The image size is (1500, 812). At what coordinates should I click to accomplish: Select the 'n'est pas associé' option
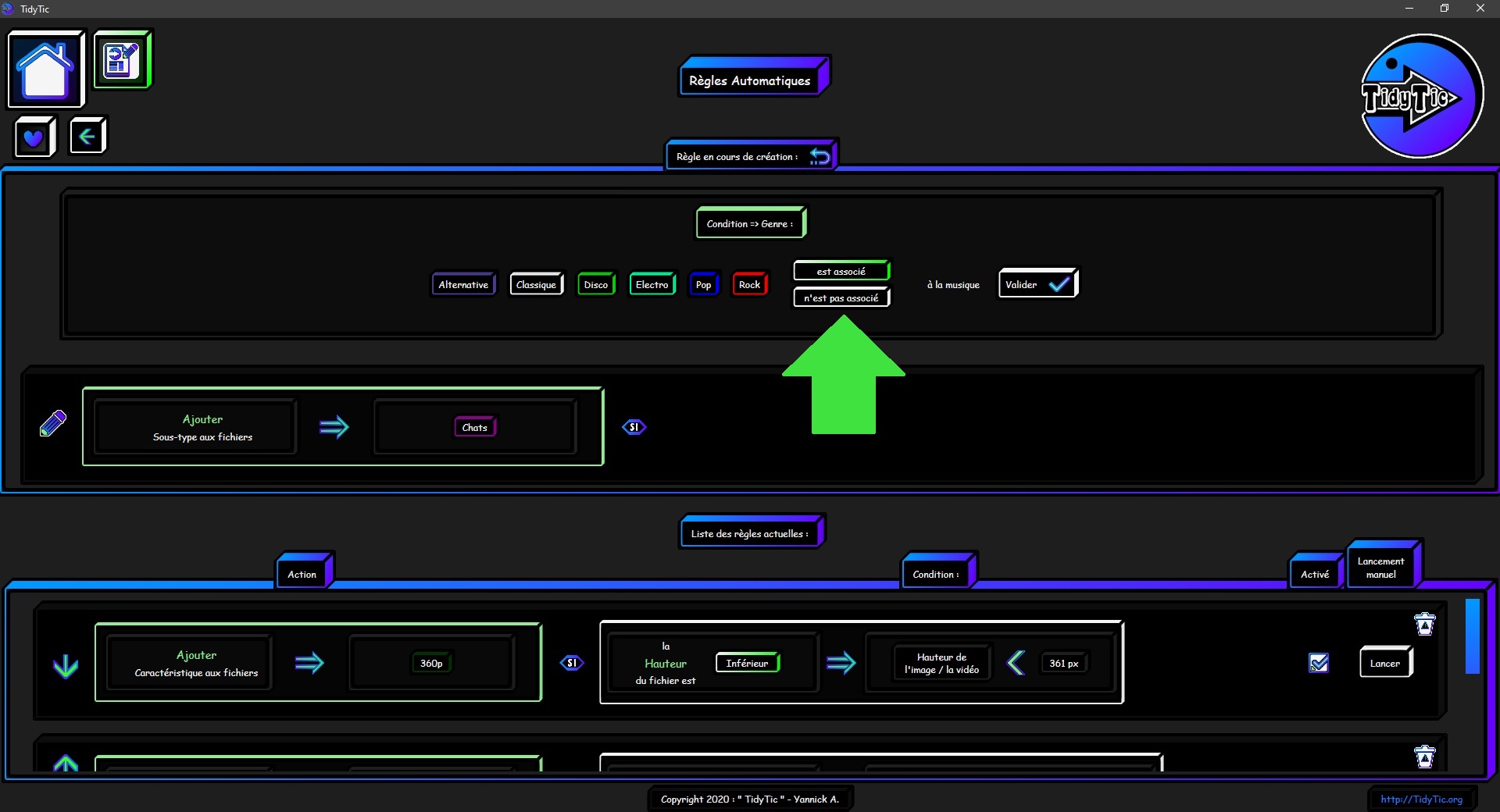841,297
